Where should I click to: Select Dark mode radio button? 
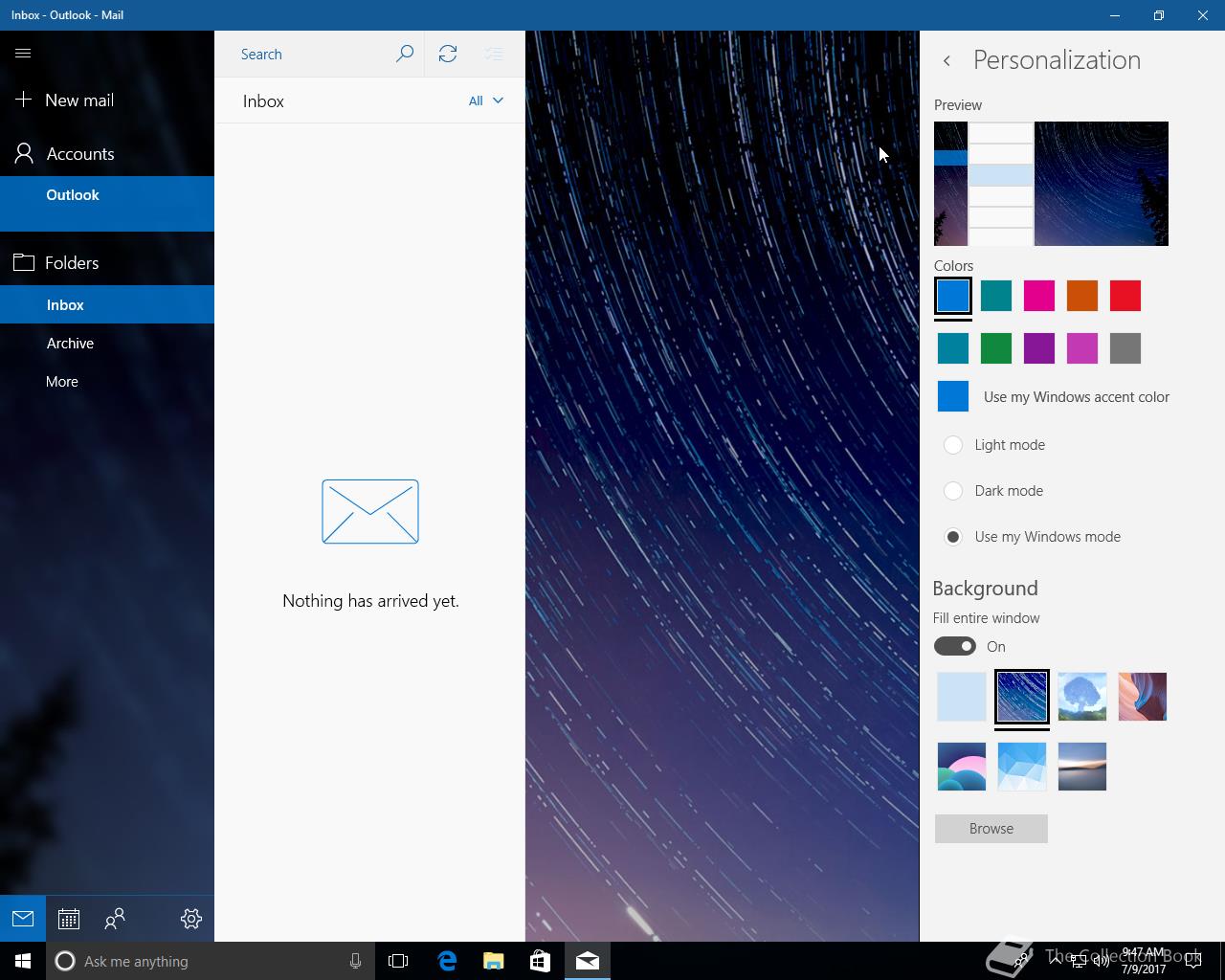(953, 491)
